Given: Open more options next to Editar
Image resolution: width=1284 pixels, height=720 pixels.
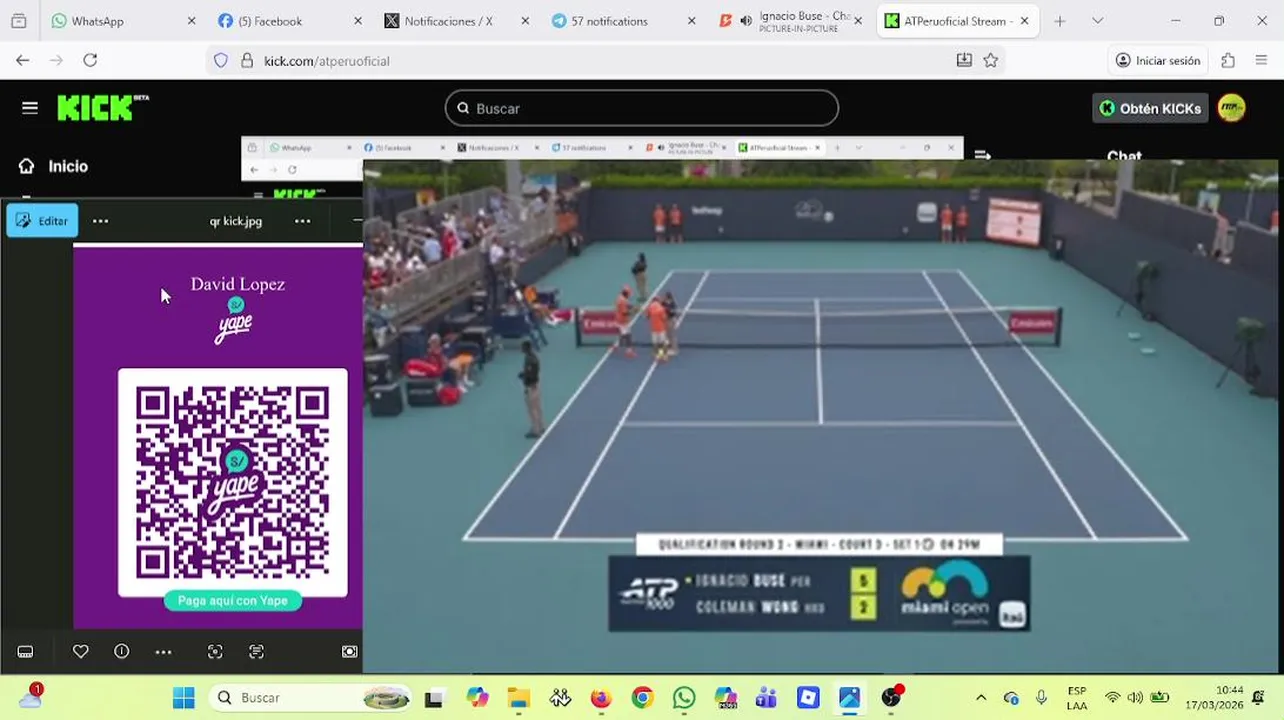Looking at the screenshot, I should pyautogui.click(x=100, y=221).
